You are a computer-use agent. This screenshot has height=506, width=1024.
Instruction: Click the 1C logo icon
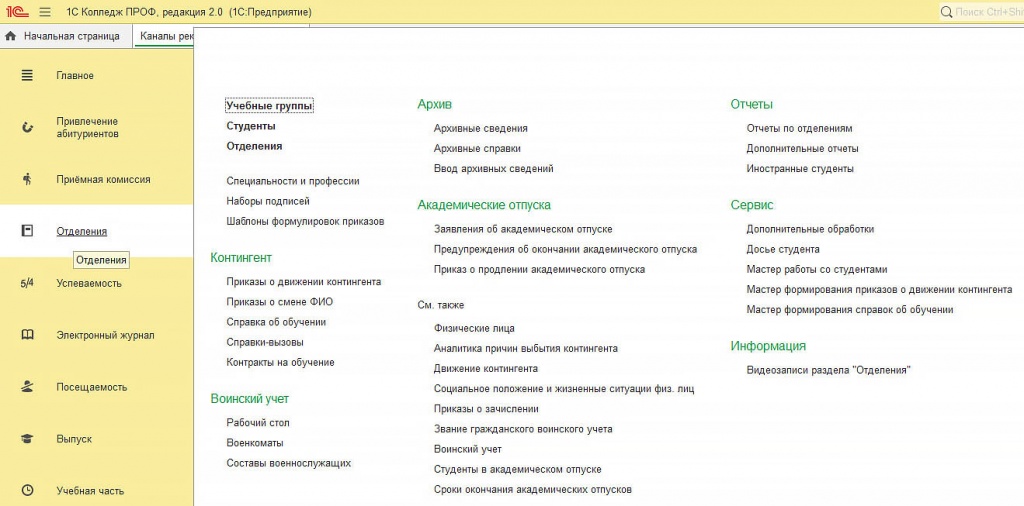[x=17, y=12]
